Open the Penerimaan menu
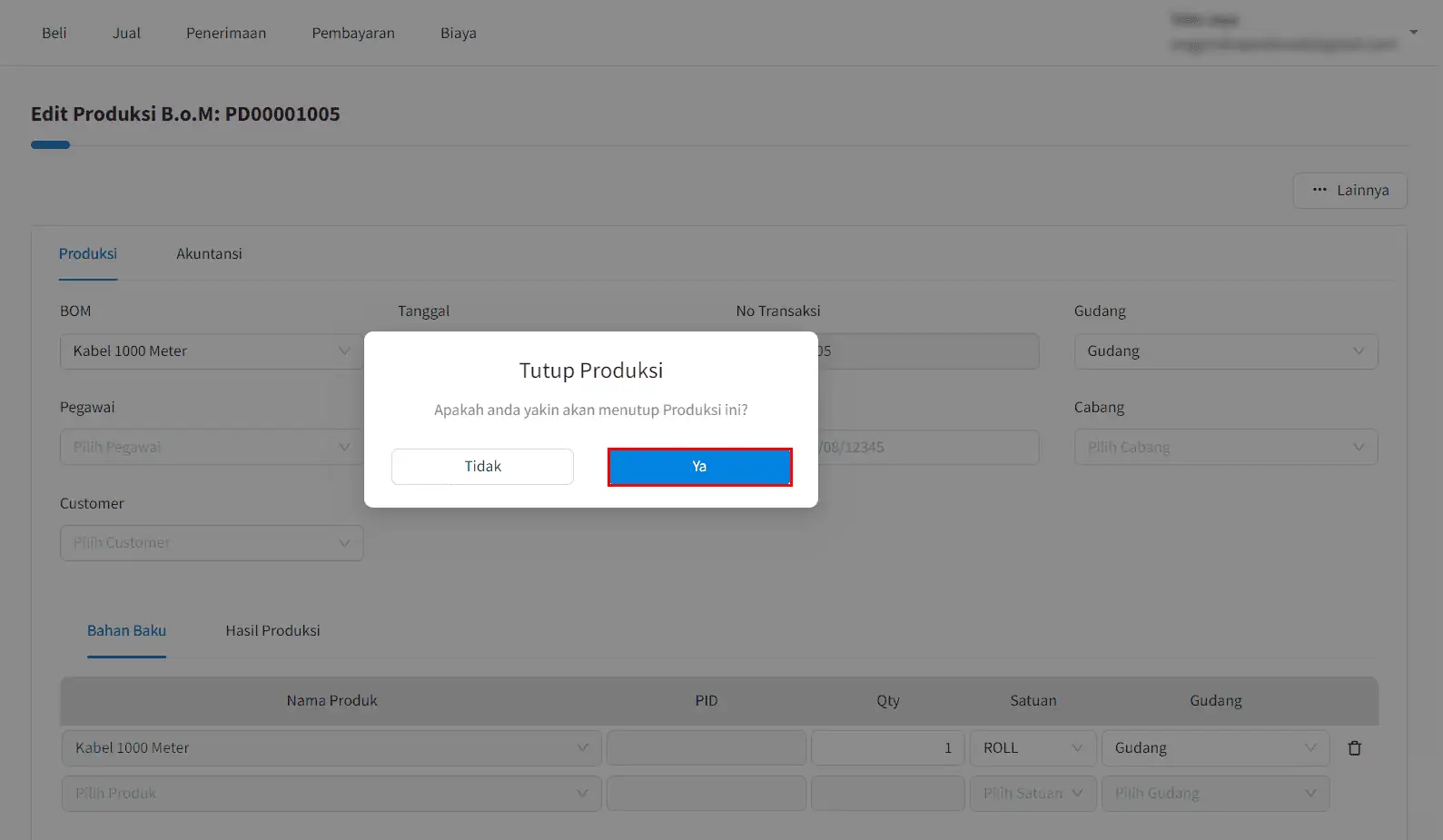 pyautogui.click(x=226, y=34)
